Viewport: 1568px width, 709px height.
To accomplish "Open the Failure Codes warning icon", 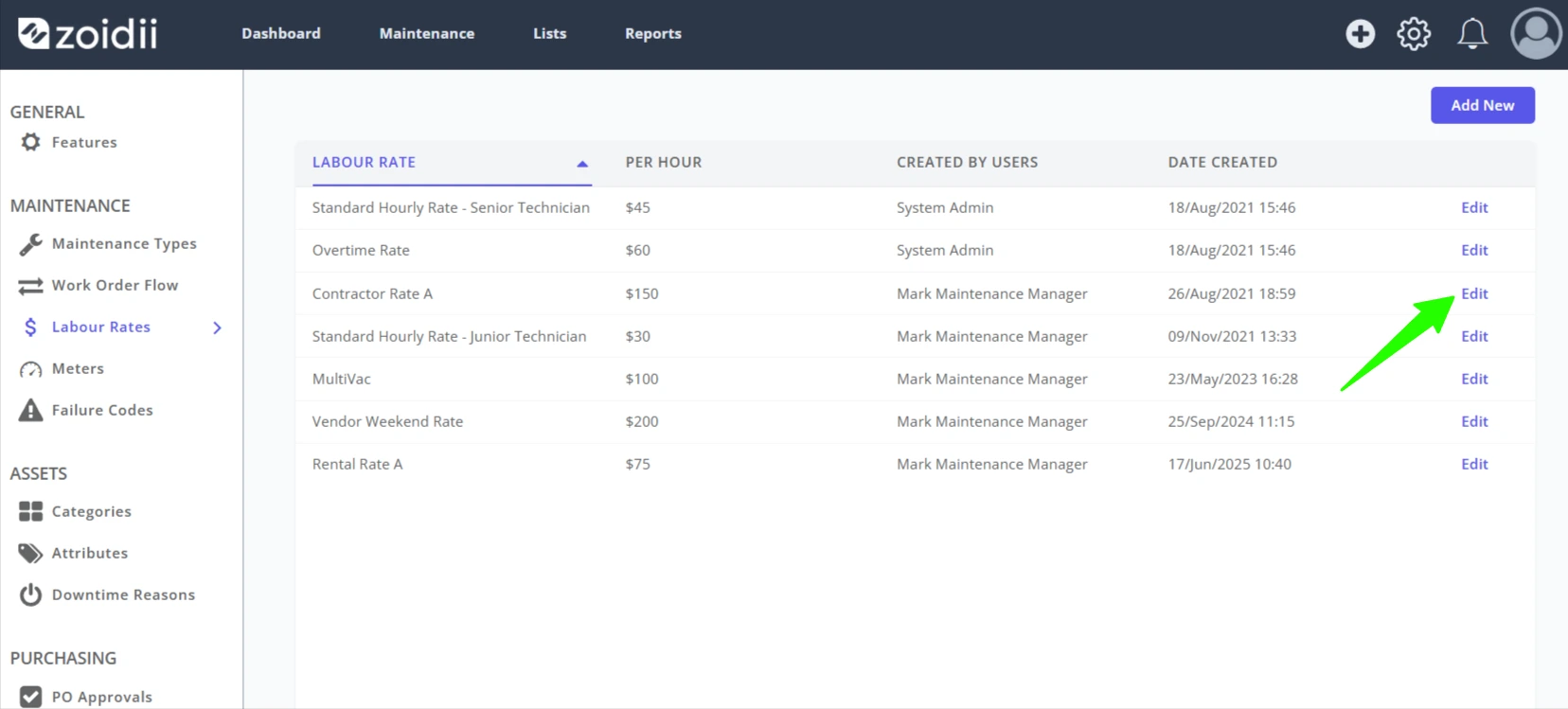I will (x=31, y=410).
